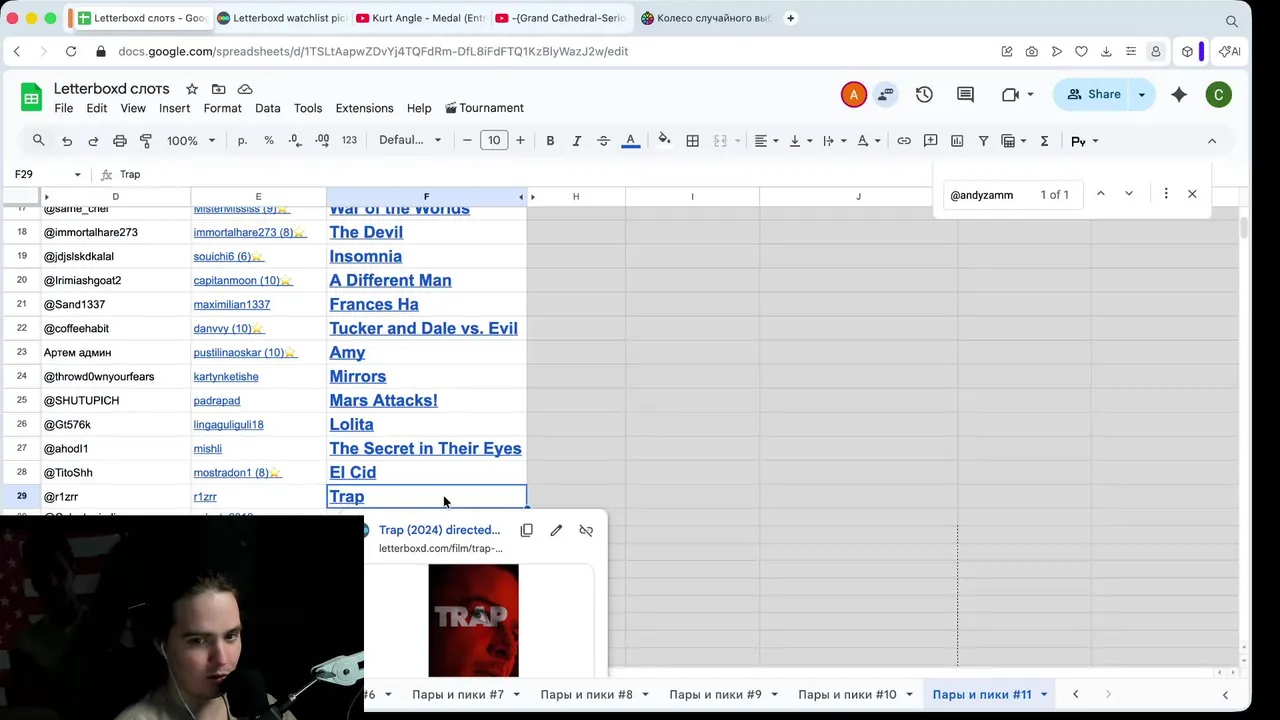The height and width of the screenshot is (720, 1280).
Task: Open the Пары и пики #11 tab menu
Action: (x=1043, y=694)
